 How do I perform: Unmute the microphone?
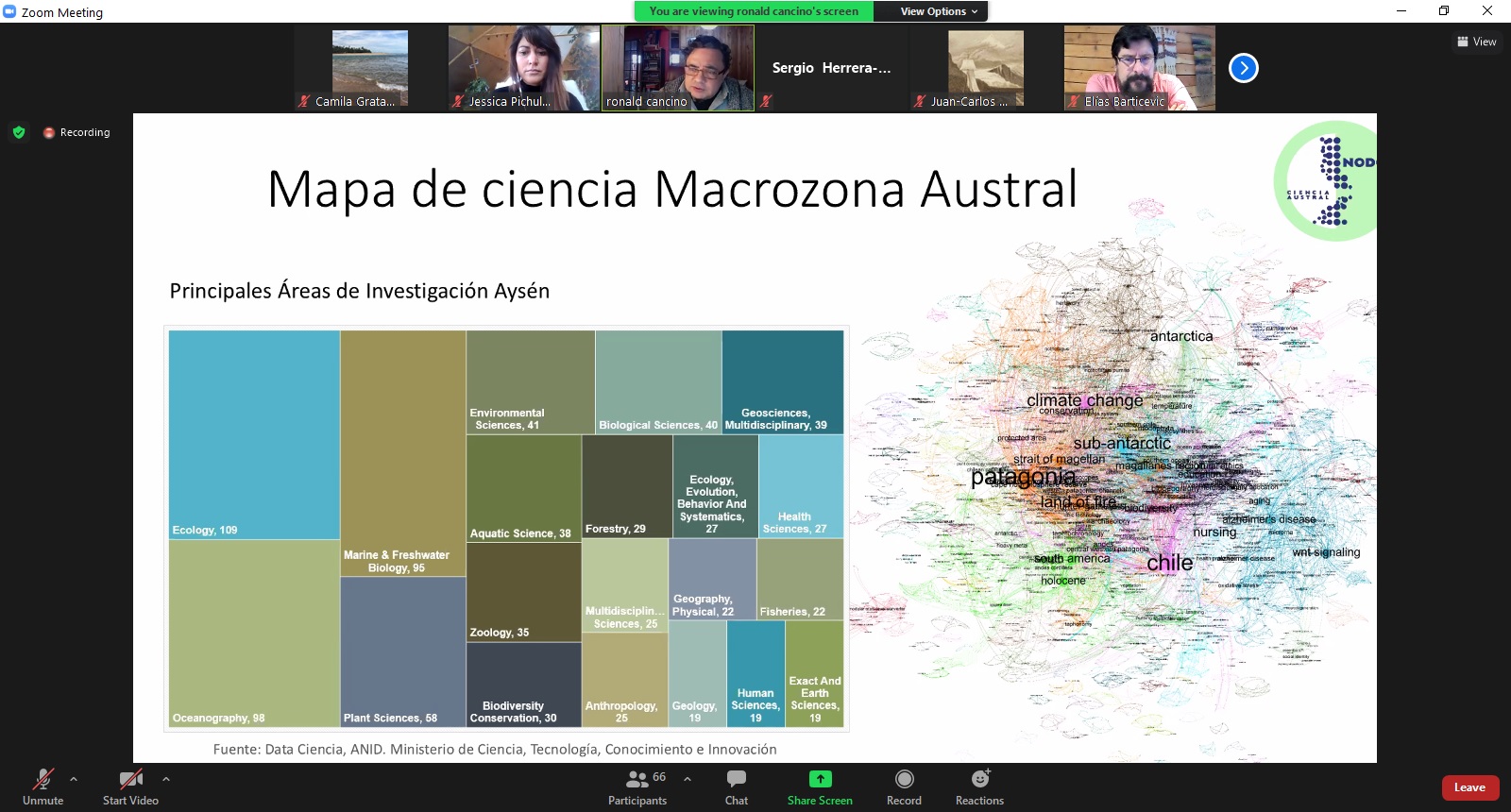click(x=42, y=780)
